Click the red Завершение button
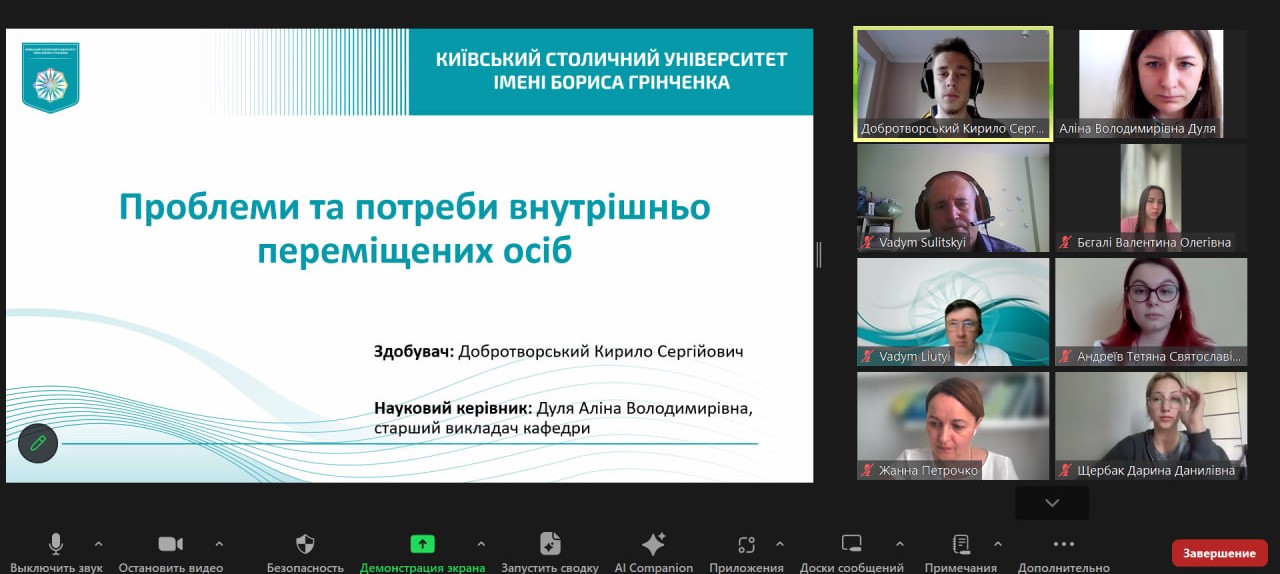Screen dimensions: 1280x574 click(x=1219, y=553)
